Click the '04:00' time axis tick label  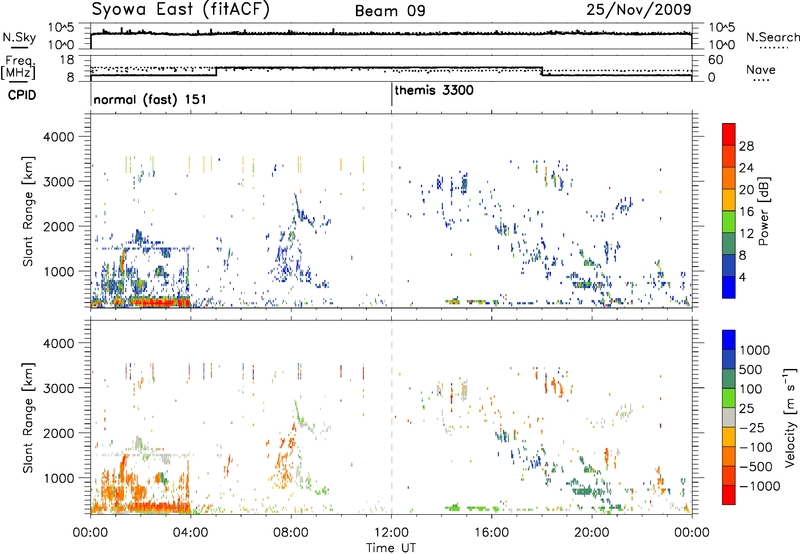coord(191,533)
